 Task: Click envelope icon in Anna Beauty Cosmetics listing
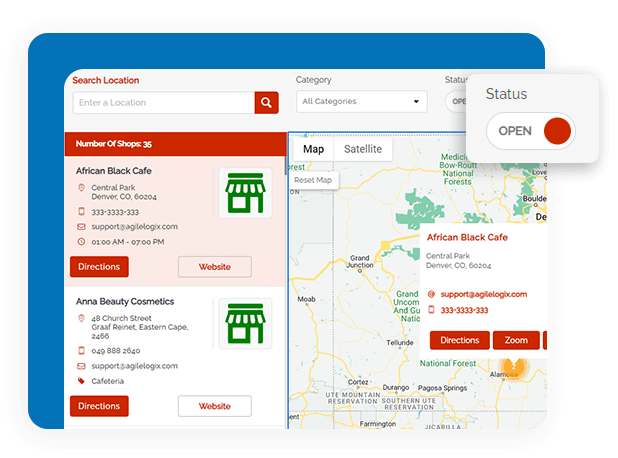pos(81,366)
